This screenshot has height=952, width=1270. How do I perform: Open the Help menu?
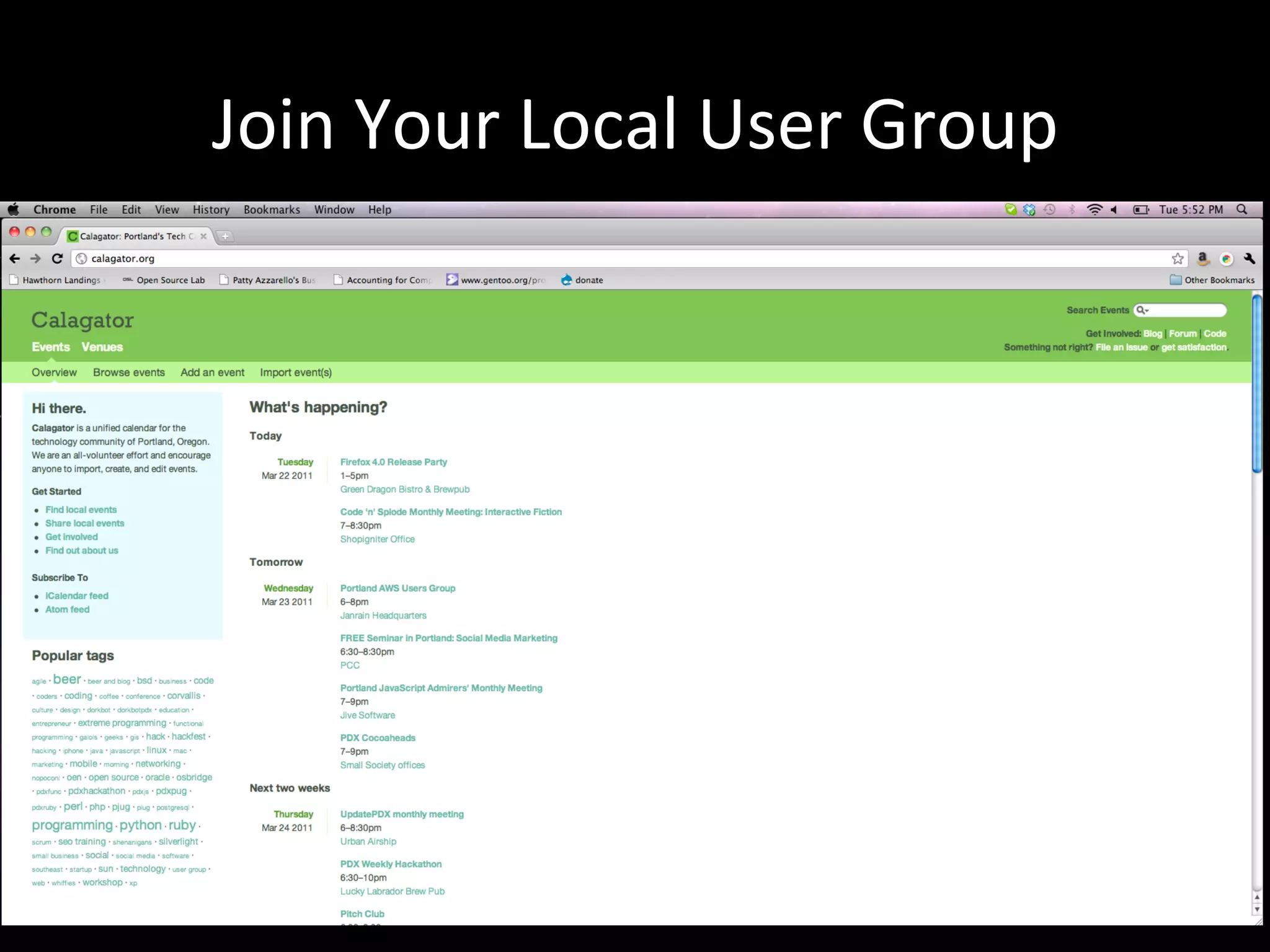(380, 209)
